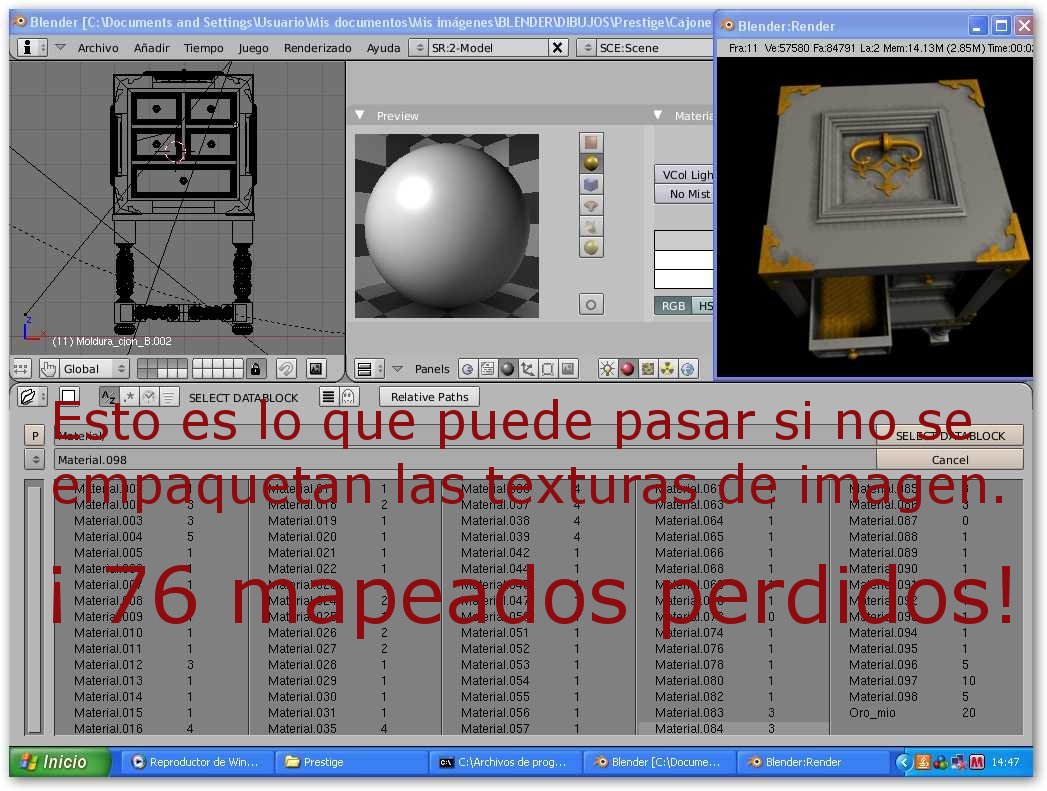
Task: Toggle the VCol Light button
Action: click(x=684, y=174)
